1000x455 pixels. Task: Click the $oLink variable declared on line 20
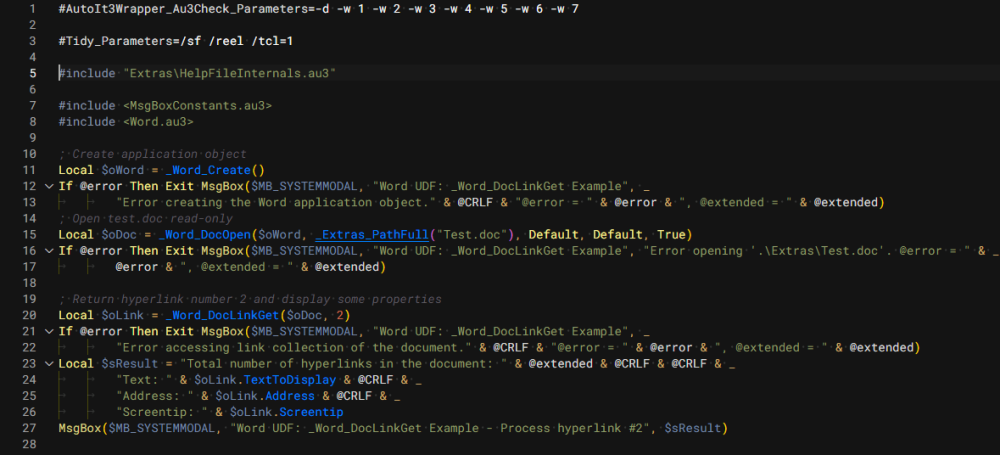pos(122,315)
